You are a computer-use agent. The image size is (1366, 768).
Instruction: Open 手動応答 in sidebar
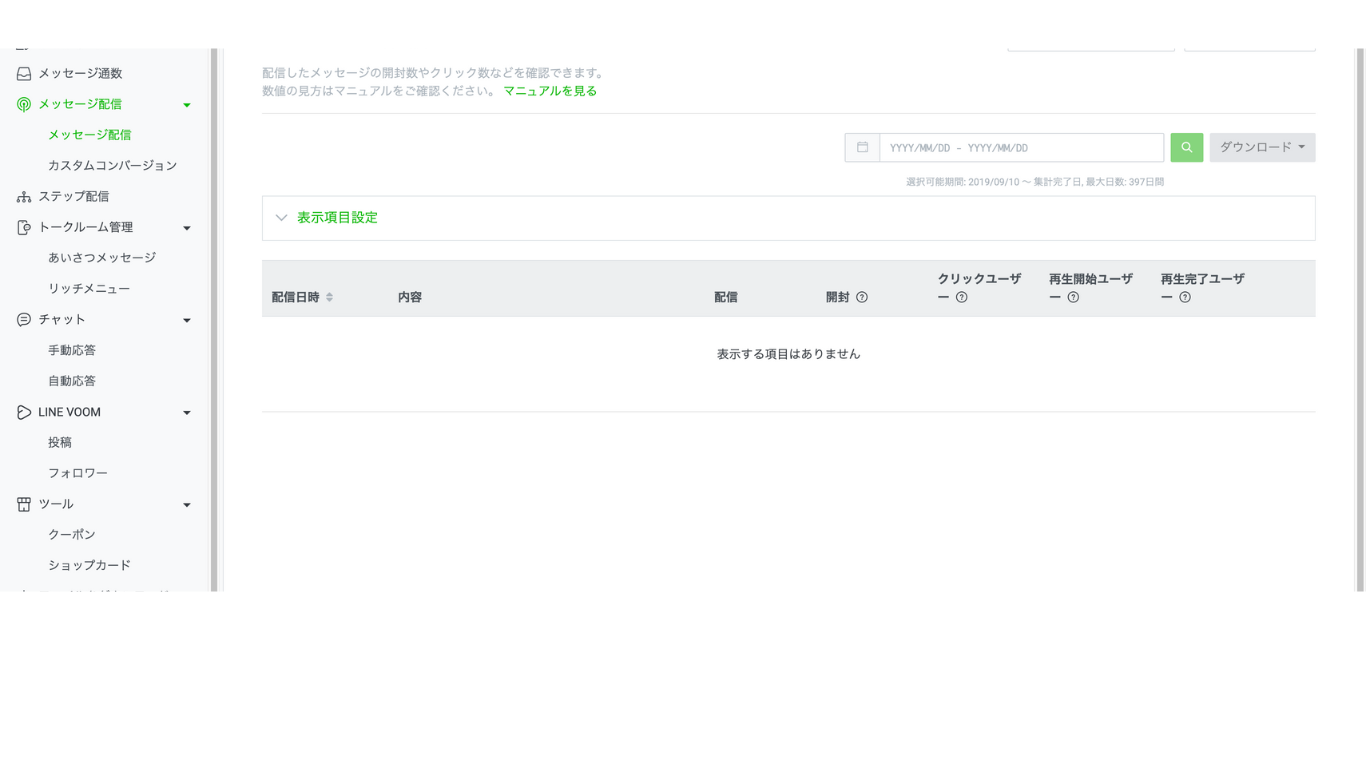72,351
